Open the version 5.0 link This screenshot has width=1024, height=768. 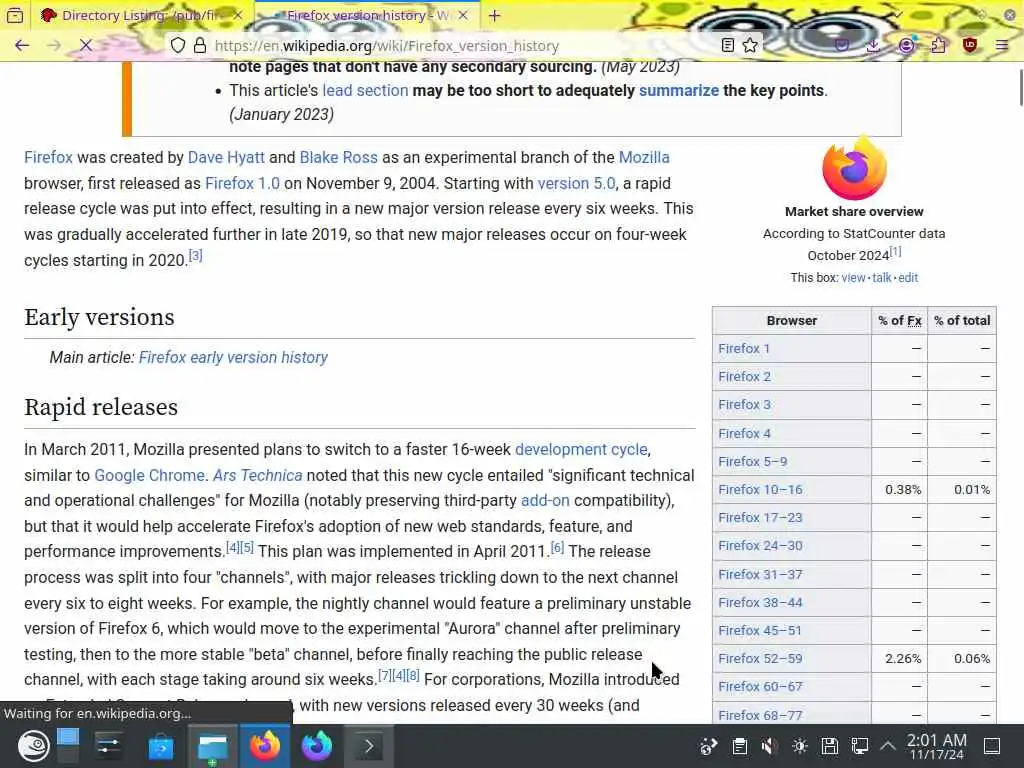click(x=576, y=184)
